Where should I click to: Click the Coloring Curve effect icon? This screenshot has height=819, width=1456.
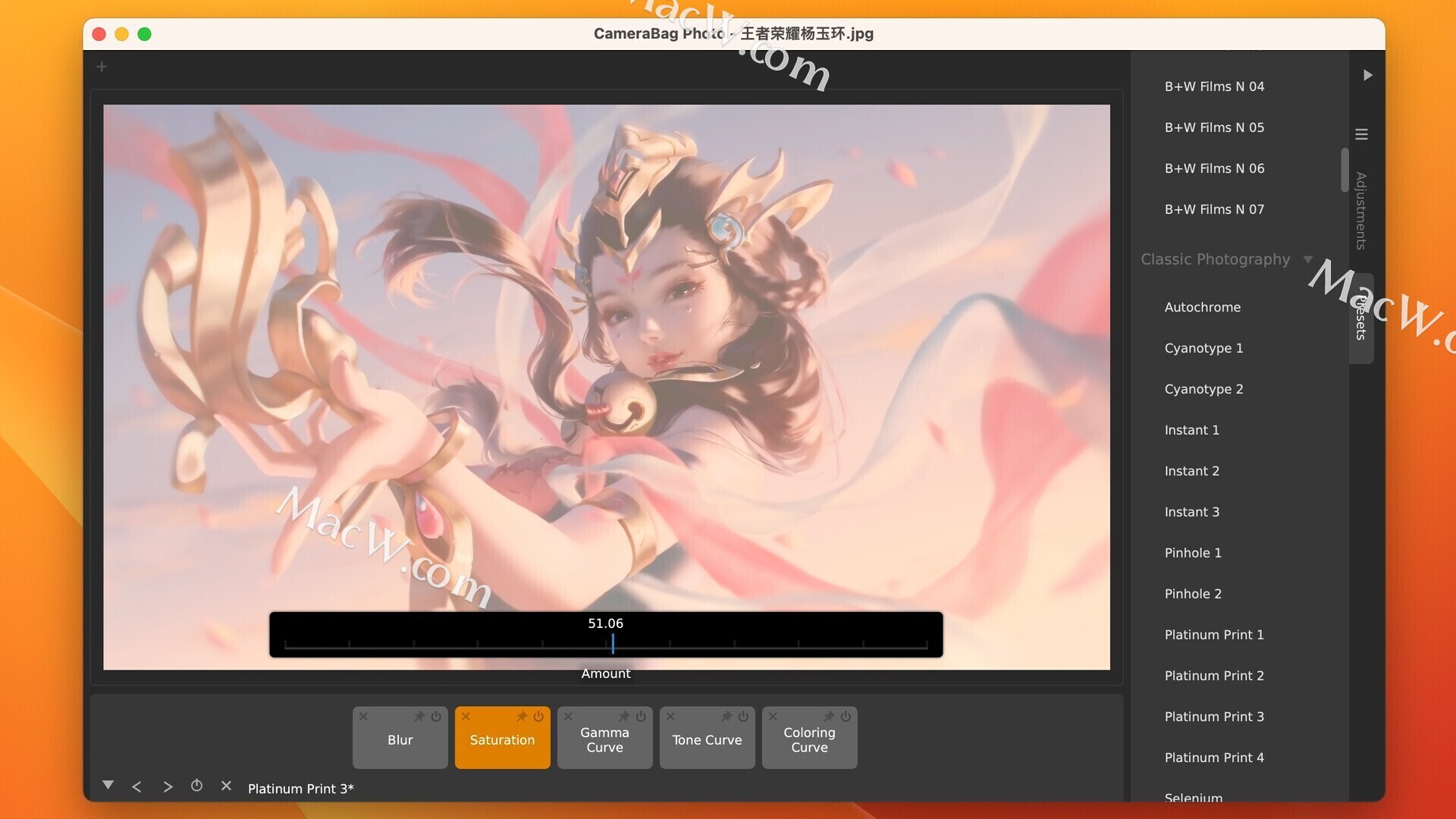click(809, 740)
